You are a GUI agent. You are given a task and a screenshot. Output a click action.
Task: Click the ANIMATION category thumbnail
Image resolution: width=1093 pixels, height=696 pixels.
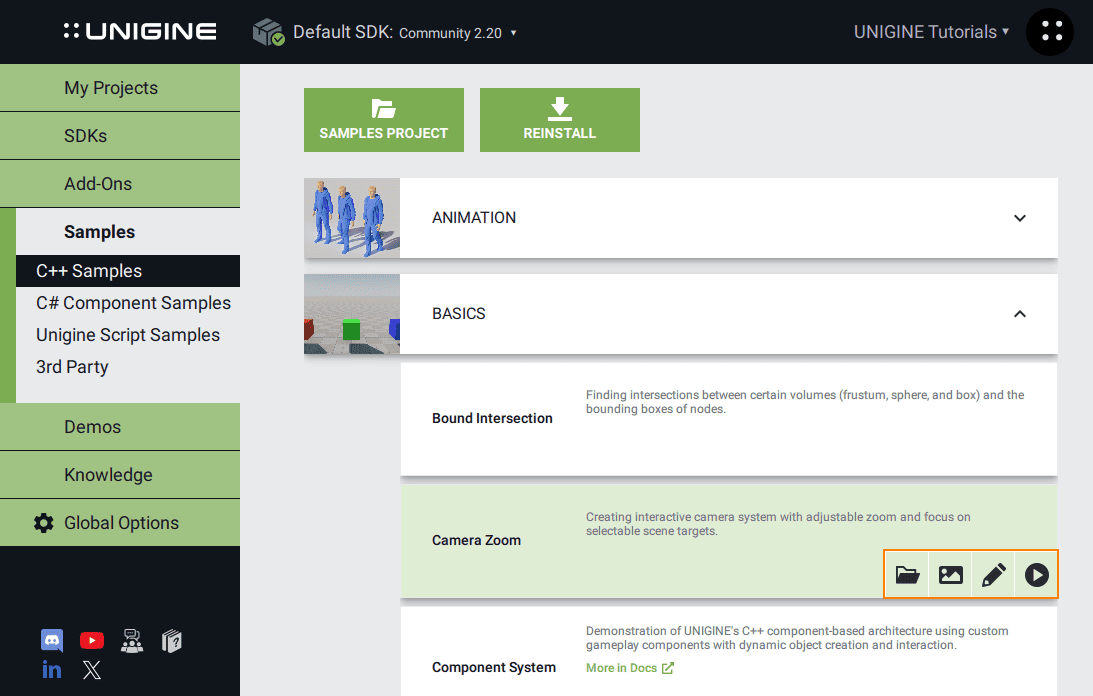tap(352, 218)
